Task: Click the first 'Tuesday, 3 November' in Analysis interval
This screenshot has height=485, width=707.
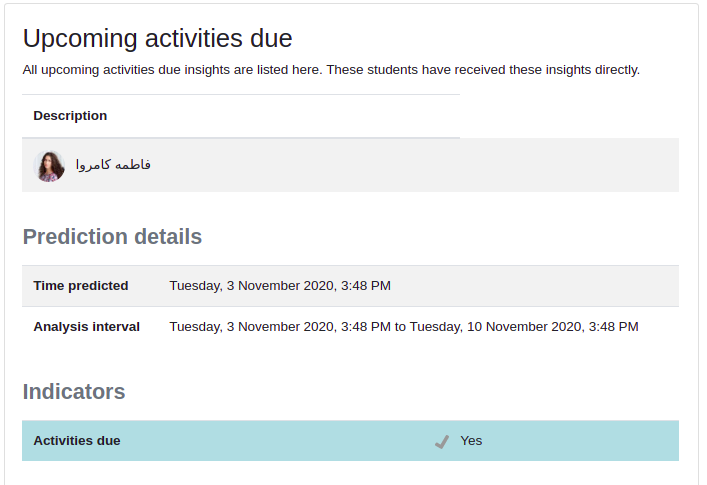Action: tap(230, 327)
